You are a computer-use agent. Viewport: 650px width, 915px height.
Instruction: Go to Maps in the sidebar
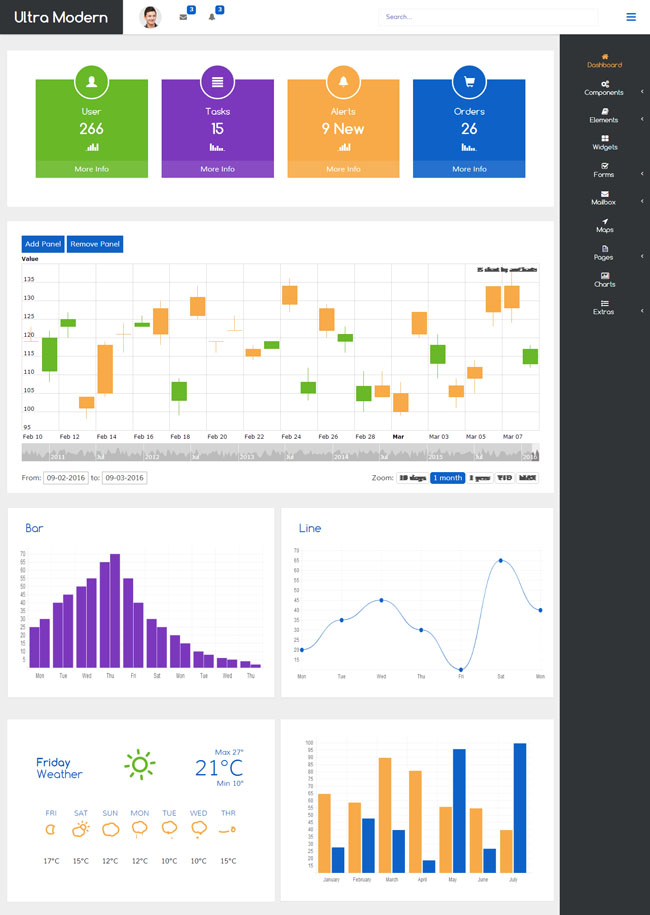point(604,225)
